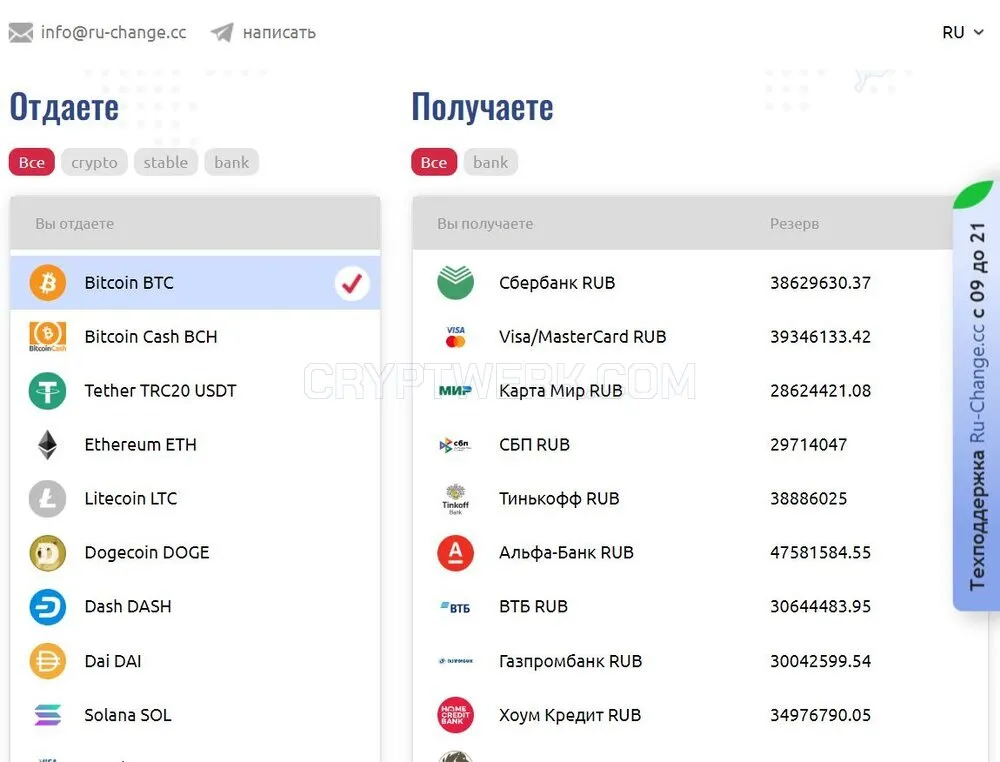Screen dimensions: 1000x762
Task: Select the Все filter under Отдаете
Action: click(32, 162)
